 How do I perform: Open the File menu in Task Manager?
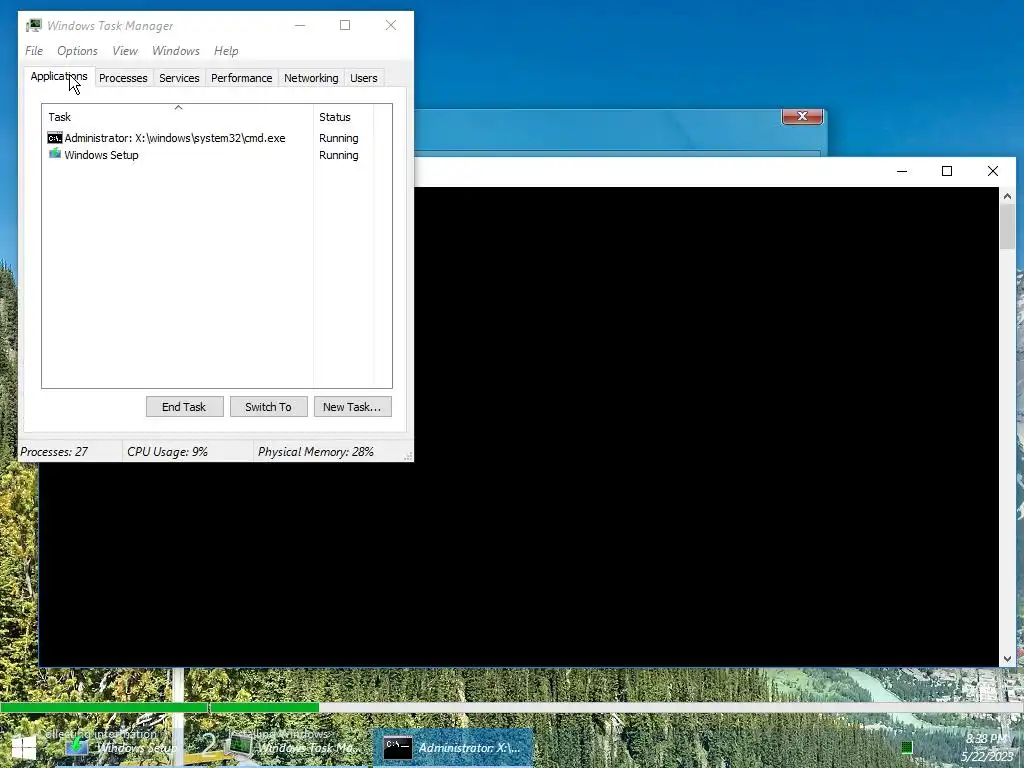coord(34,51)
